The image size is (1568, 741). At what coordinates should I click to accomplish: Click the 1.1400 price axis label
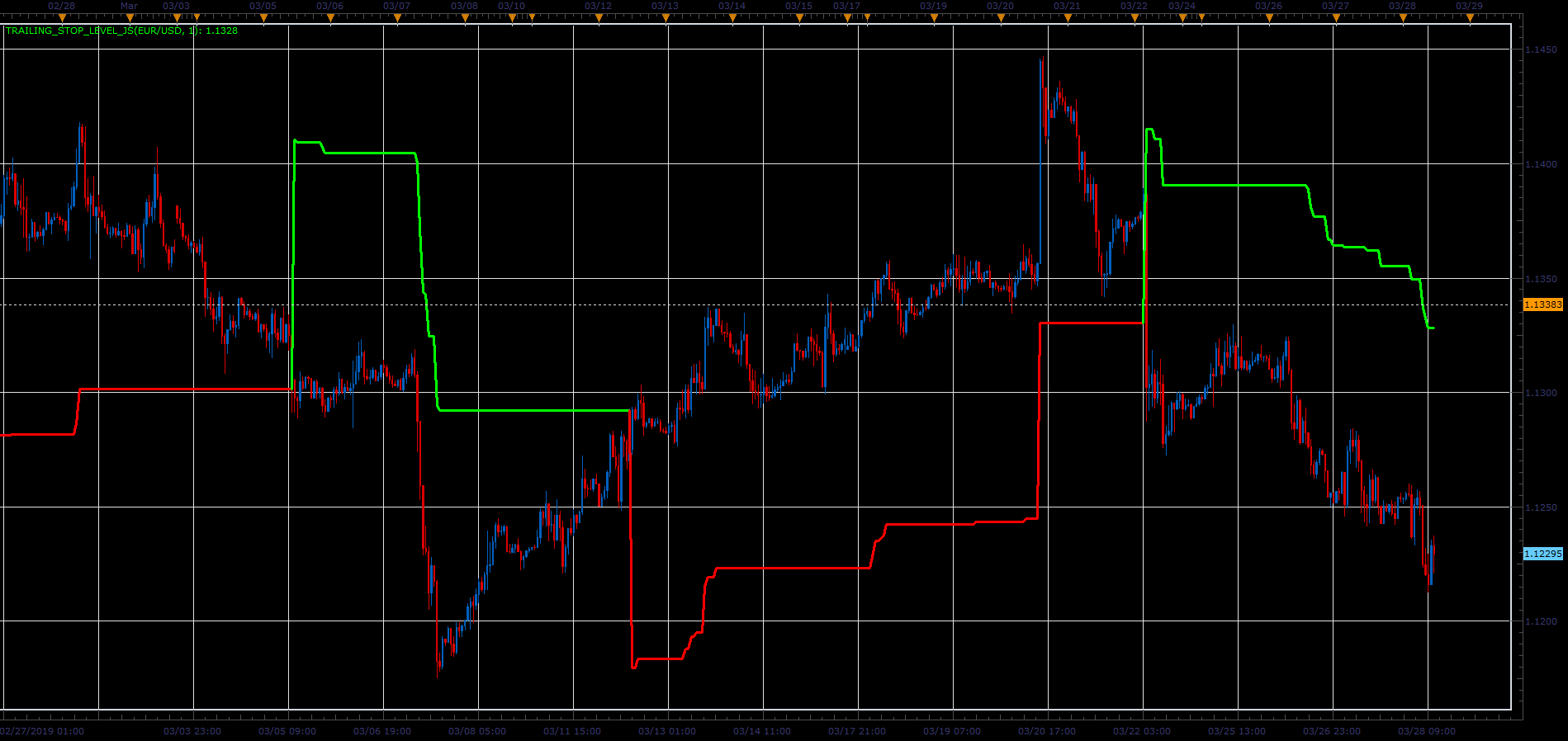tap(1540, 164)
